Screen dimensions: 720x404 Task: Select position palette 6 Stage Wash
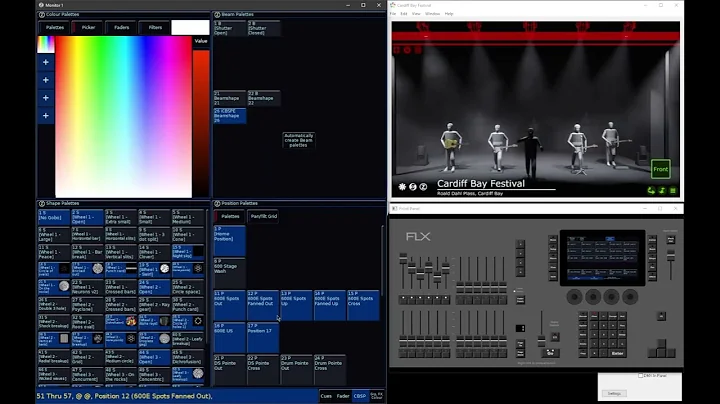230,273
